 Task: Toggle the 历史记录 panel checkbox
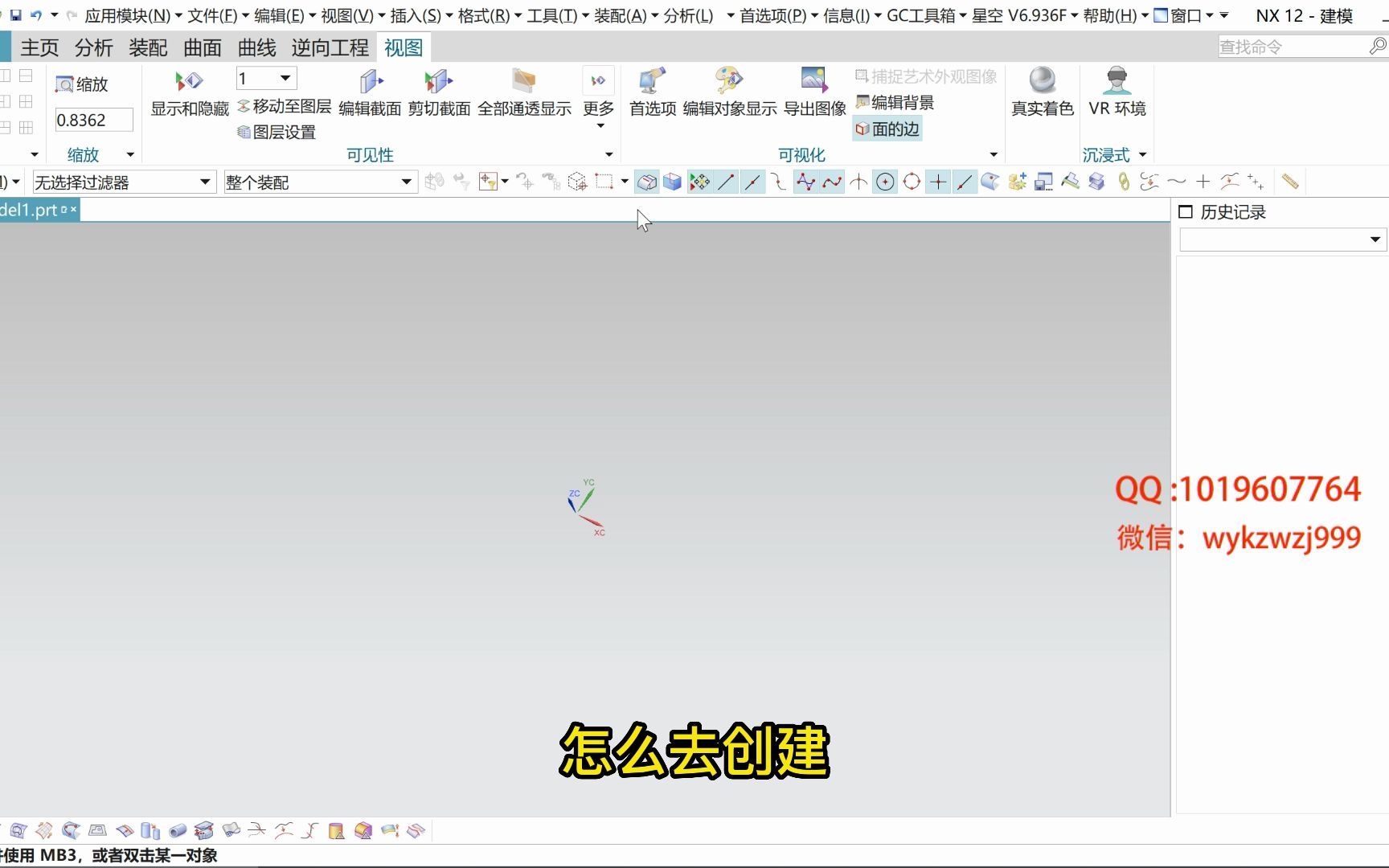point(1185,211)
